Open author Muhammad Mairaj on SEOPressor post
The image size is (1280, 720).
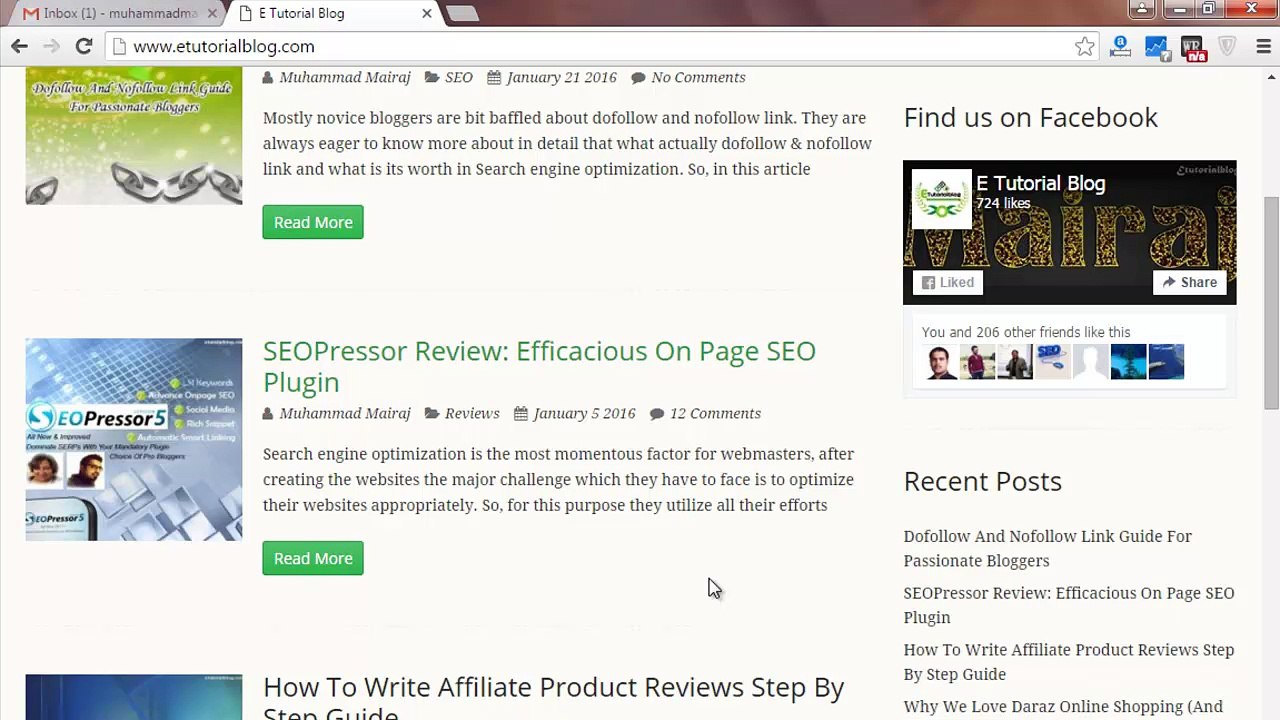point(344,413)
